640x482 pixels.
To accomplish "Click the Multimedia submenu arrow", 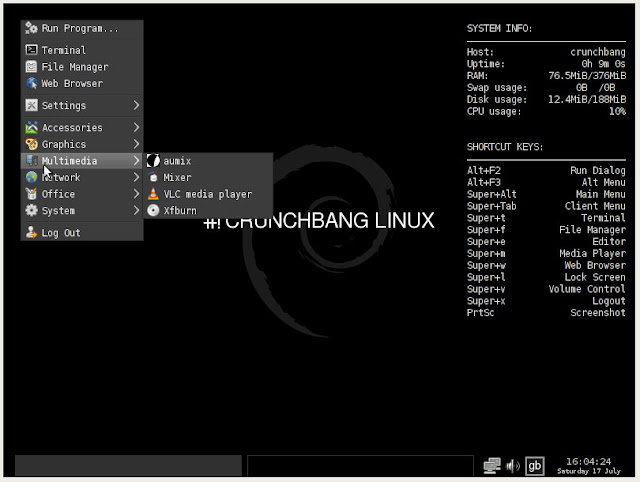I will (x=136, y=160).
